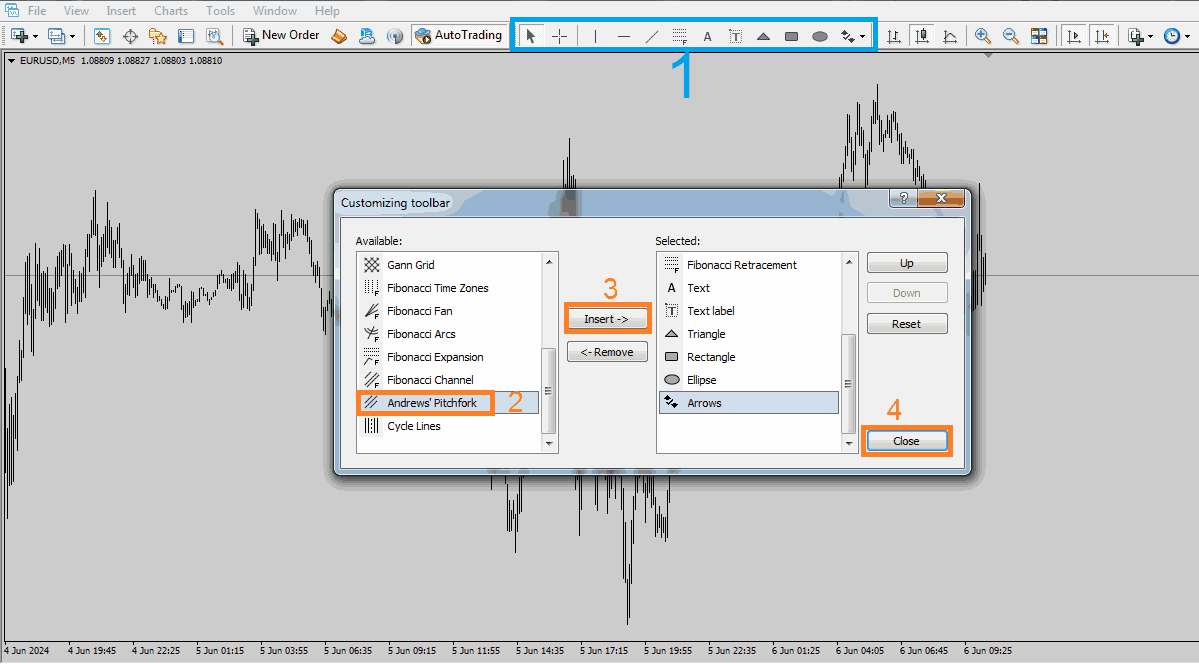Pick the Trendline drawing tool
Viewport: 1199px width, 664px height.
652,36
